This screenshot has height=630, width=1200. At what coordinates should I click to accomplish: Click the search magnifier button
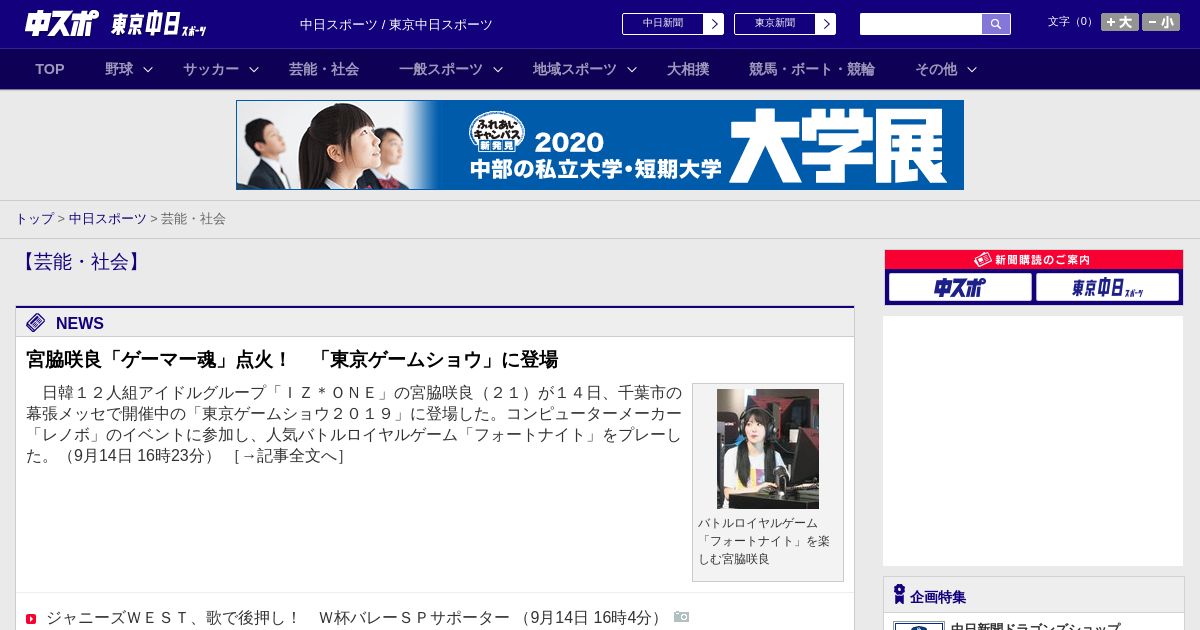tap(996, 24)
